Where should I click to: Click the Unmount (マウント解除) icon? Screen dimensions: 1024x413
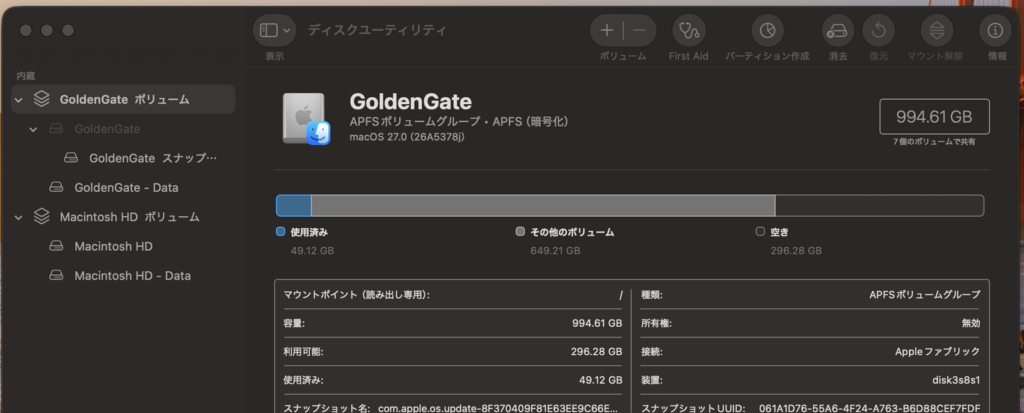click(x=936, y=30)
